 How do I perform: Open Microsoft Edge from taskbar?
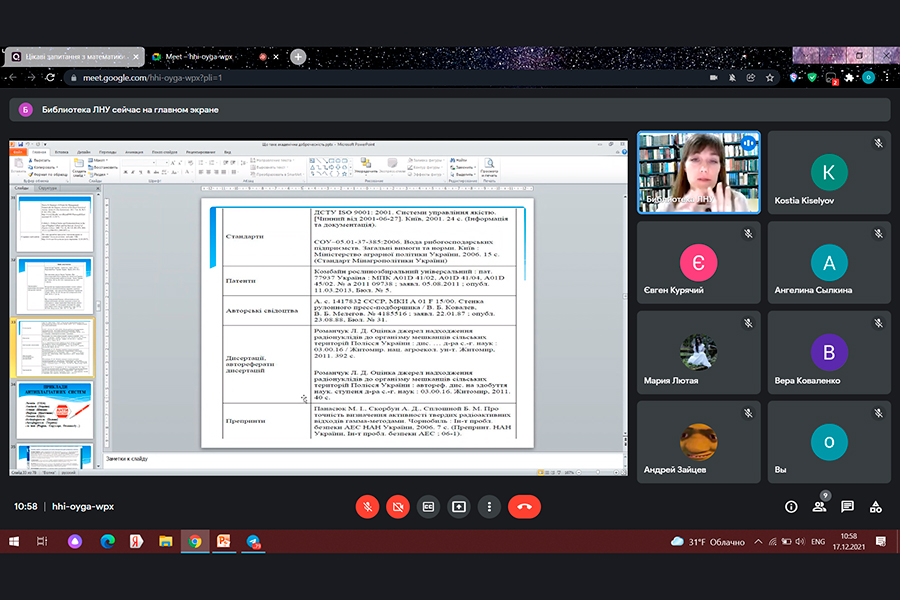(107, 541)
